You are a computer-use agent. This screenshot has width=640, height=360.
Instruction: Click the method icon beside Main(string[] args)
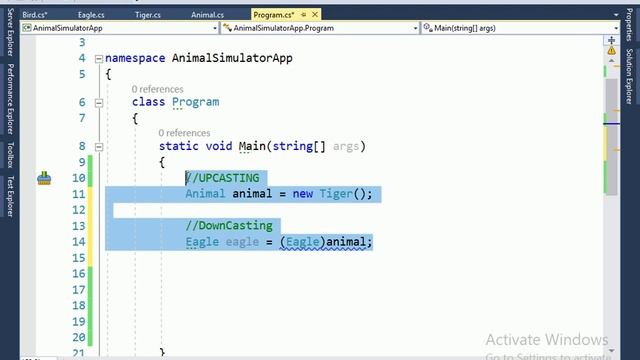pos(428,28)
